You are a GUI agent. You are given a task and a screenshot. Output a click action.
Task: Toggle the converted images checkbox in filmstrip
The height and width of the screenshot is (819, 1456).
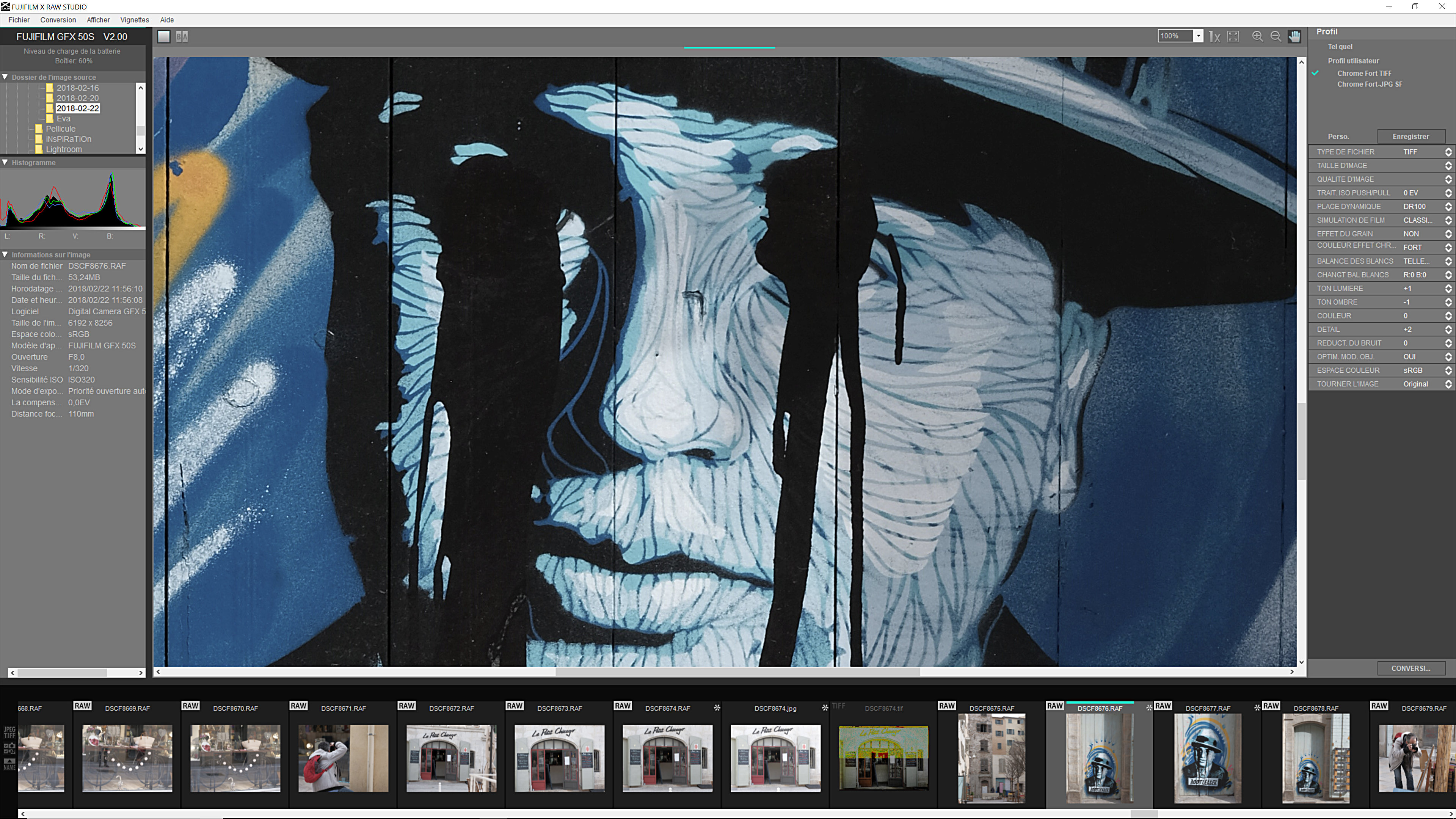pos(6,752)
